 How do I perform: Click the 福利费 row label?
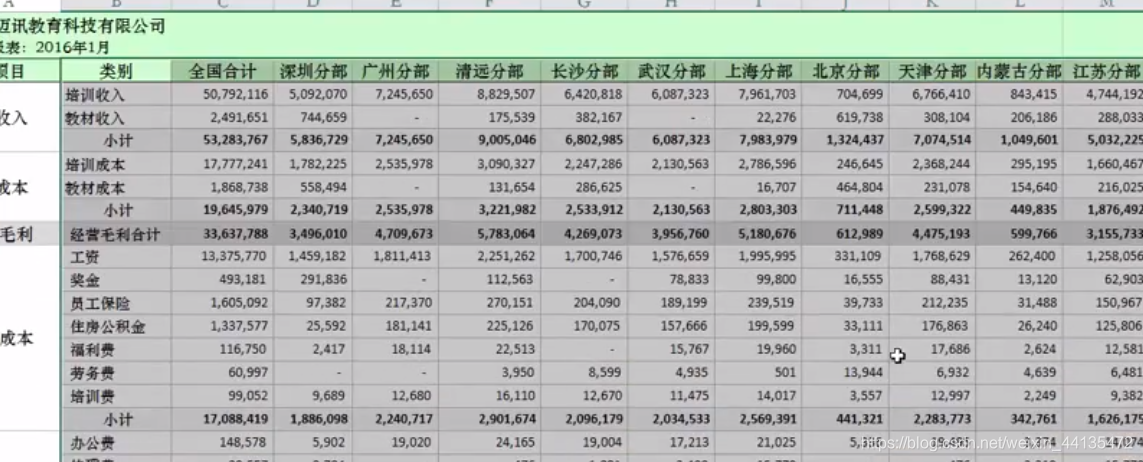pyautogui.click(x=117, y=351)
